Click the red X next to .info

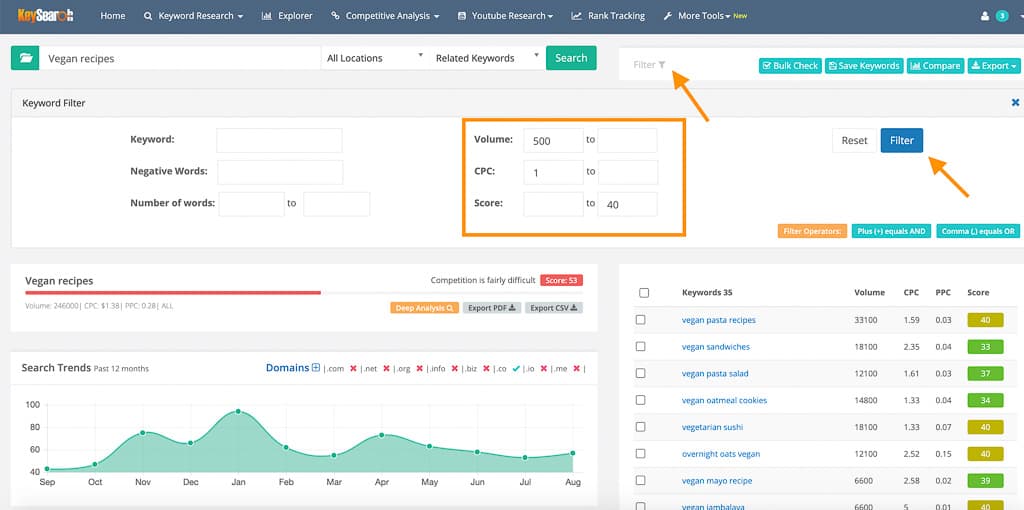coord(455,368)
